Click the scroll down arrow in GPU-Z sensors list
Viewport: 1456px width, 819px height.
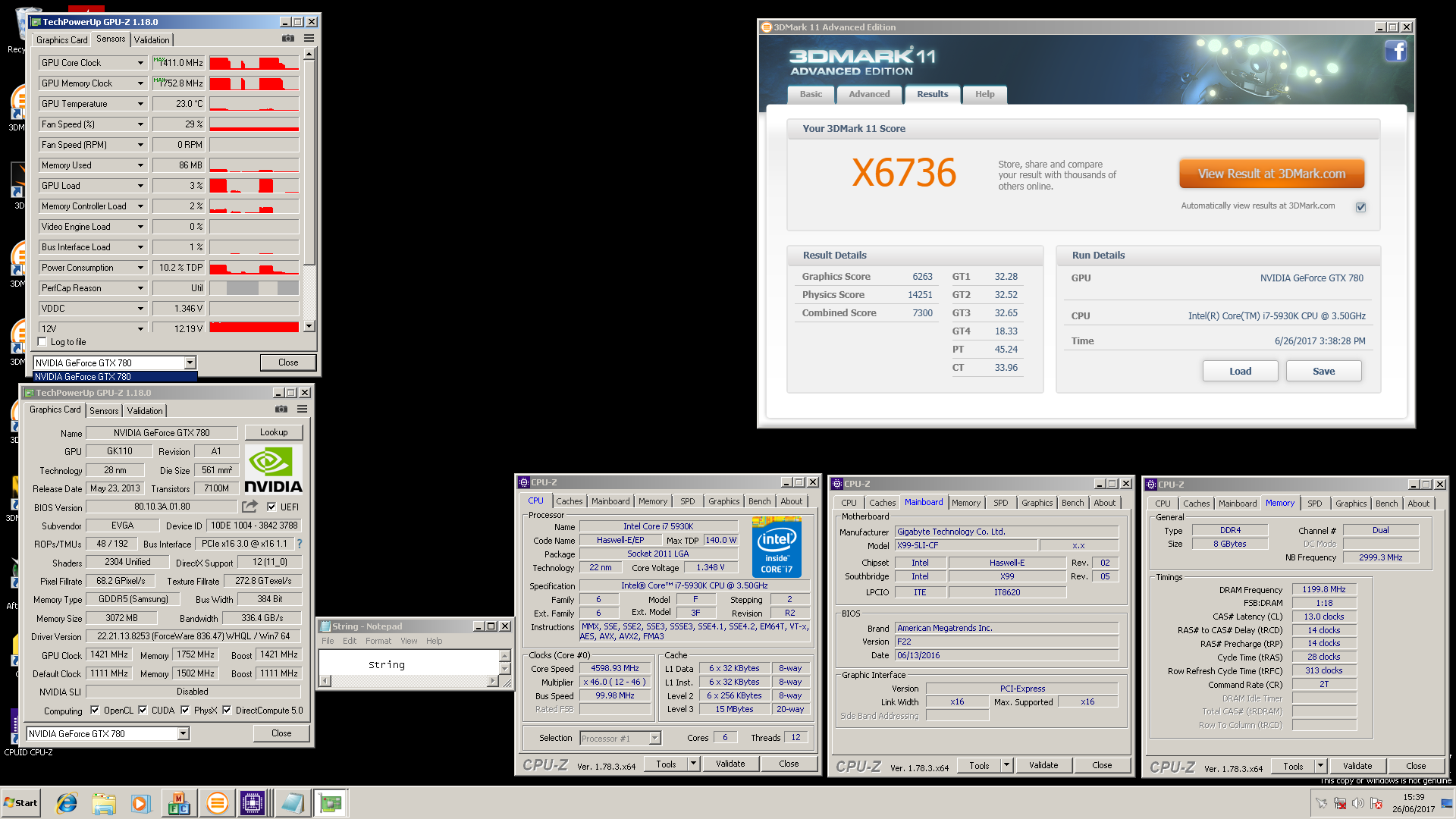pos(309,326)
